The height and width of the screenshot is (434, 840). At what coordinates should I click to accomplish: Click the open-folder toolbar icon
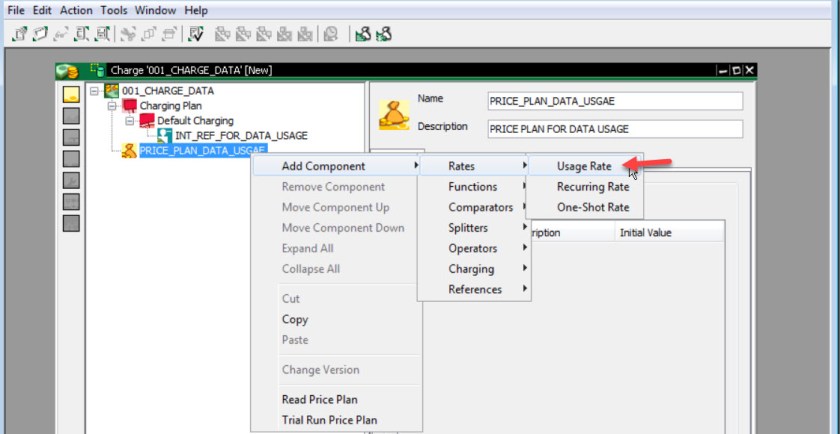click(x=40, y=34)
